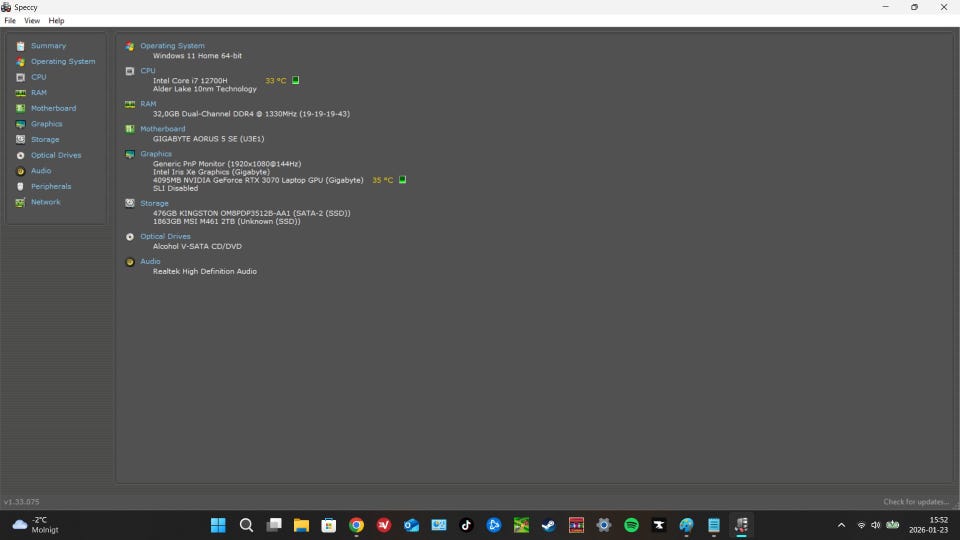The width and height of the screenshot is (960, 540).
Task: Click the GPU temperature 35 °C reading
Action: point(383,180)
